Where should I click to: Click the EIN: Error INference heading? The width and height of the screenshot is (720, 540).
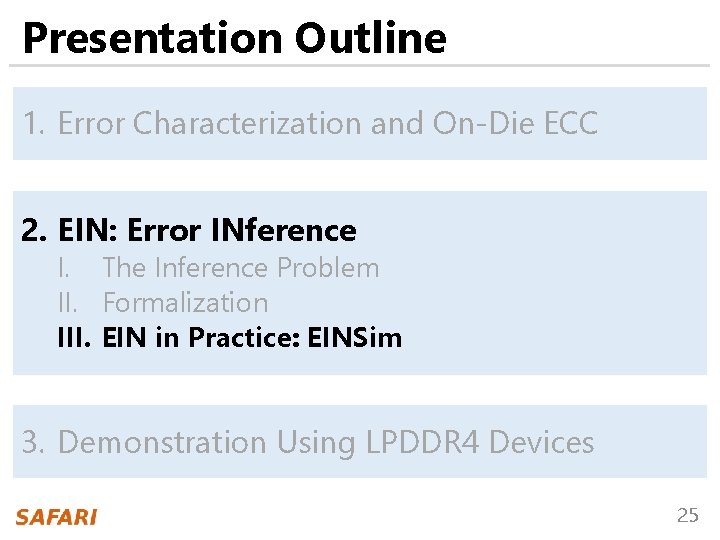(206, 231)
